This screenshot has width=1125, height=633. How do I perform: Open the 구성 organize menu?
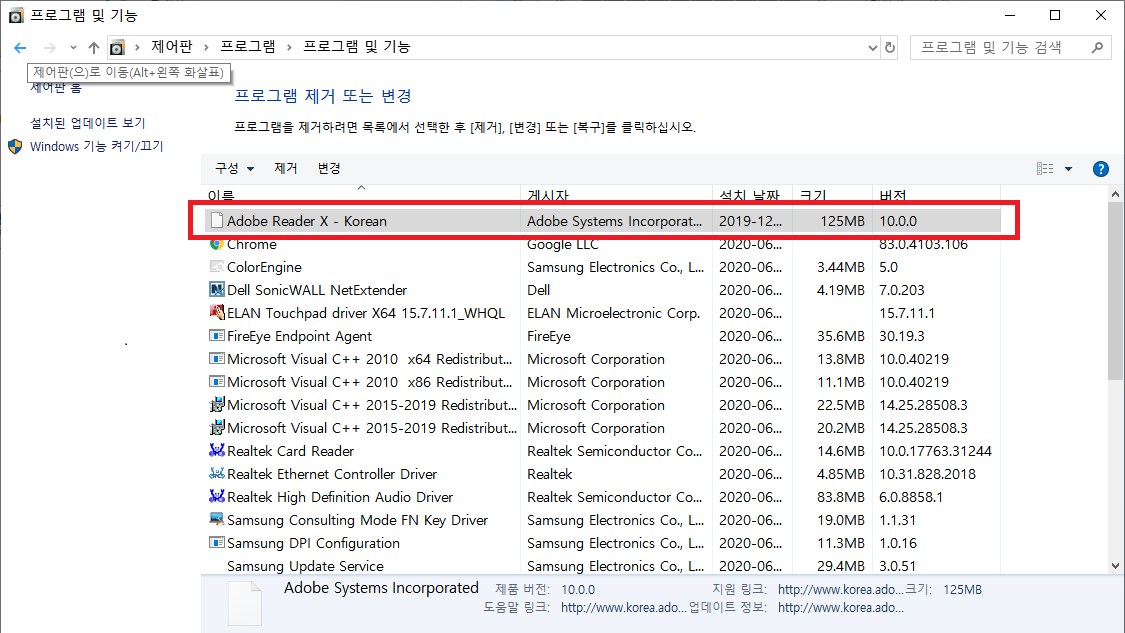point(234,168)
